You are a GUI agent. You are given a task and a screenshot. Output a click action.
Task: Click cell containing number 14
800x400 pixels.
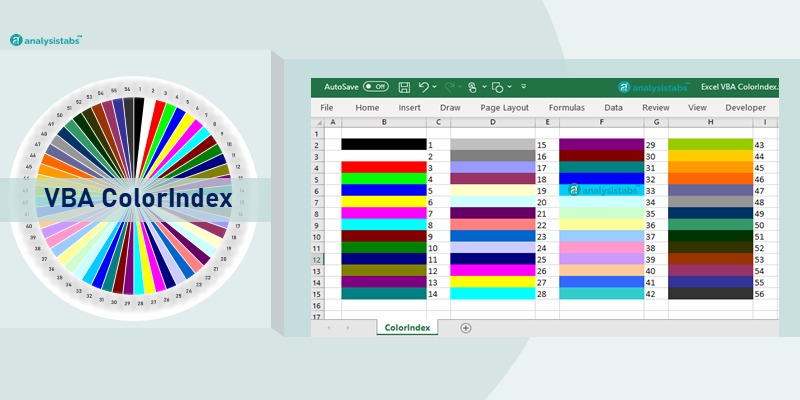[438, 293]
